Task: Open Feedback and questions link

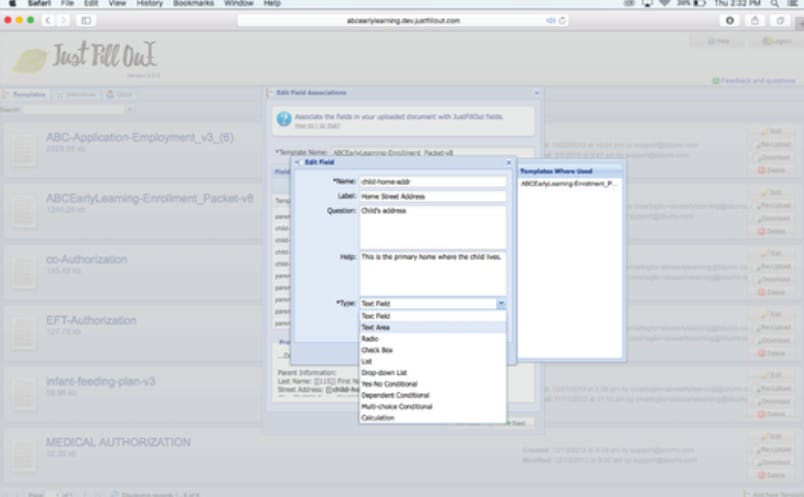Action: [x=754, y=81]
